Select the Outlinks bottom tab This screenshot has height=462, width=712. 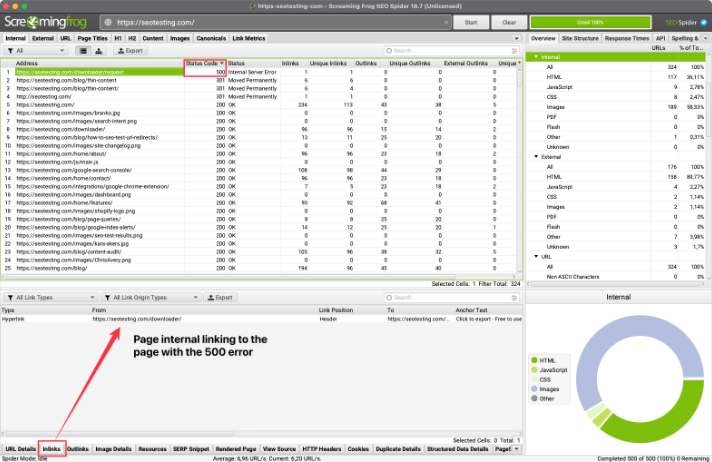[78, 449]
